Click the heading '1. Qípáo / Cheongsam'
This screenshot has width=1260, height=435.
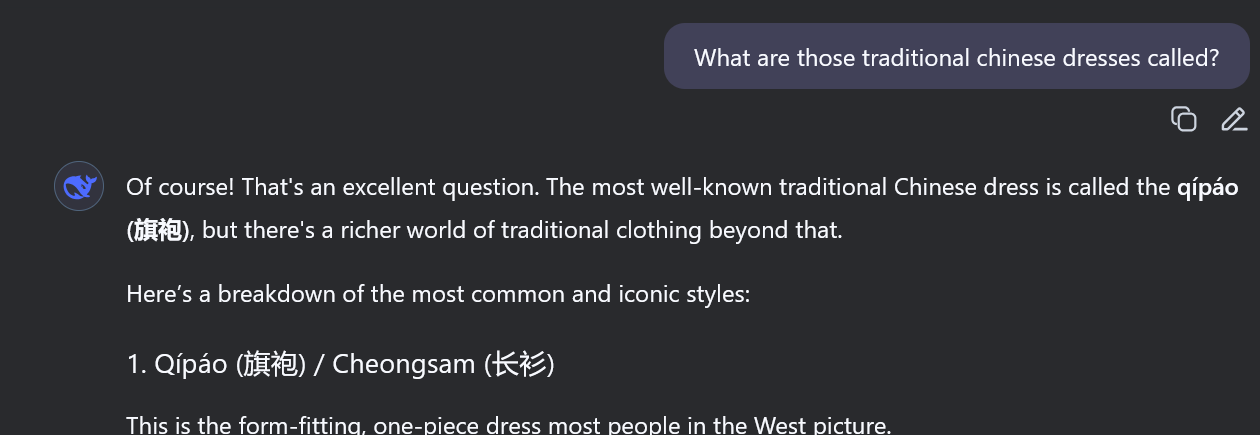click(x=340, y=364)
